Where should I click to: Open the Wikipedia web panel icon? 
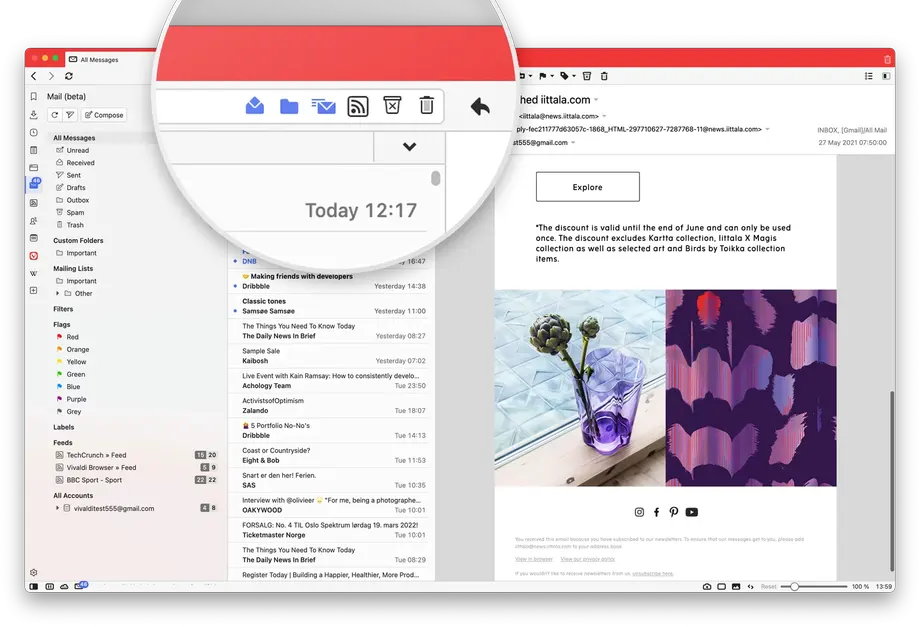(33, 273)
